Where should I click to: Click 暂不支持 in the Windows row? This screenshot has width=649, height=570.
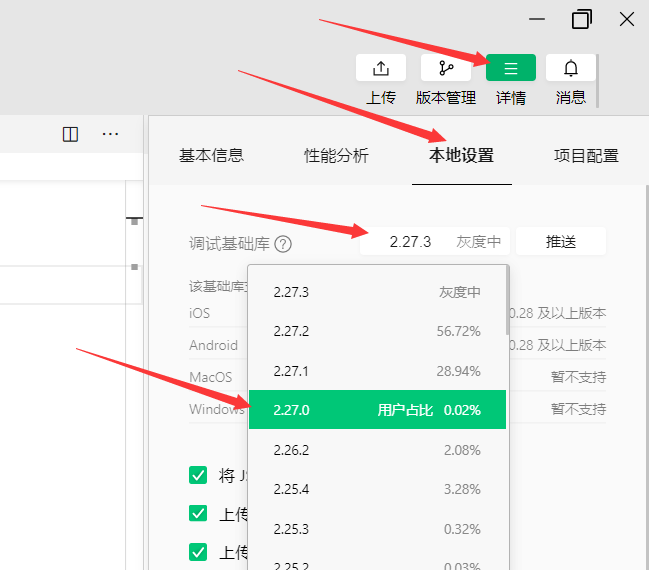pyautogui.click(x=578, y=409)
